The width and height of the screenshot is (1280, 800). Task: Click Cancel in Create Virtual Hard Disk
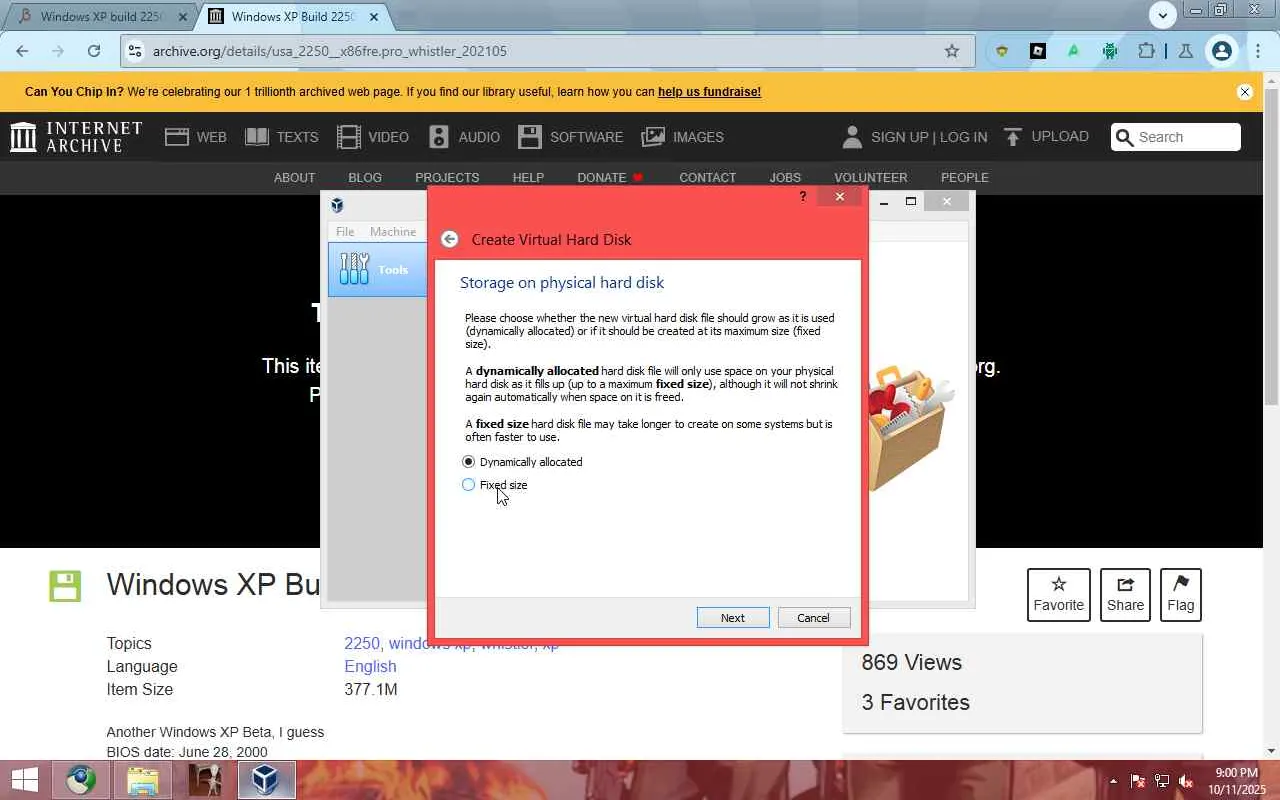click(813, 618)
